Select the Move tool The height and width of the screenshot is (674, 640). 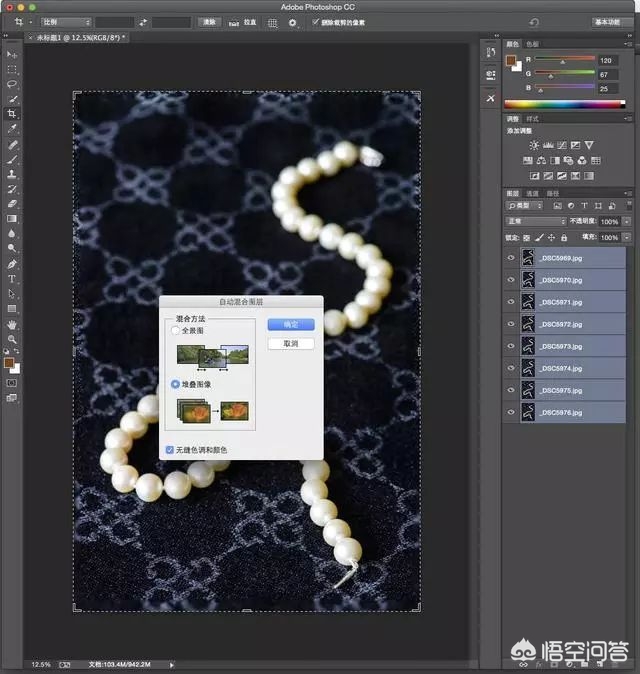(12, 54)
